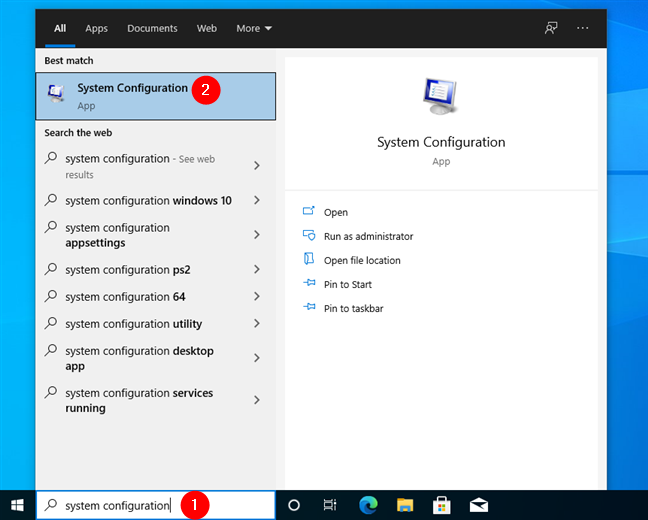Image resolution: width=648 pixels, height=520 pixels.
Task: Click magnifier beside 'system configuration utility'
Action: pos(51,323)
